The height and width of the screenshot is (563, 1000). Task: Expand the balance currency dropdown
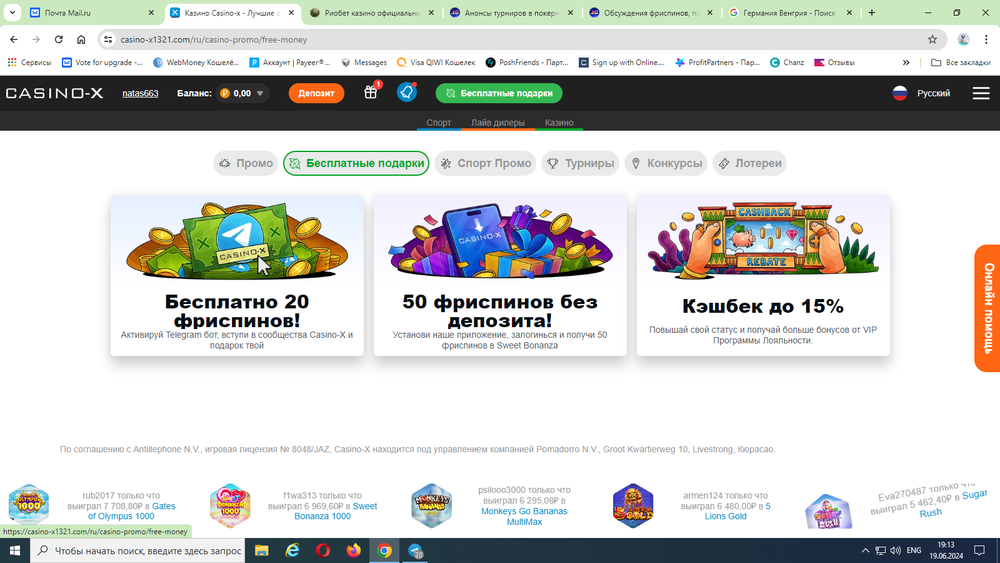point(260,93)
